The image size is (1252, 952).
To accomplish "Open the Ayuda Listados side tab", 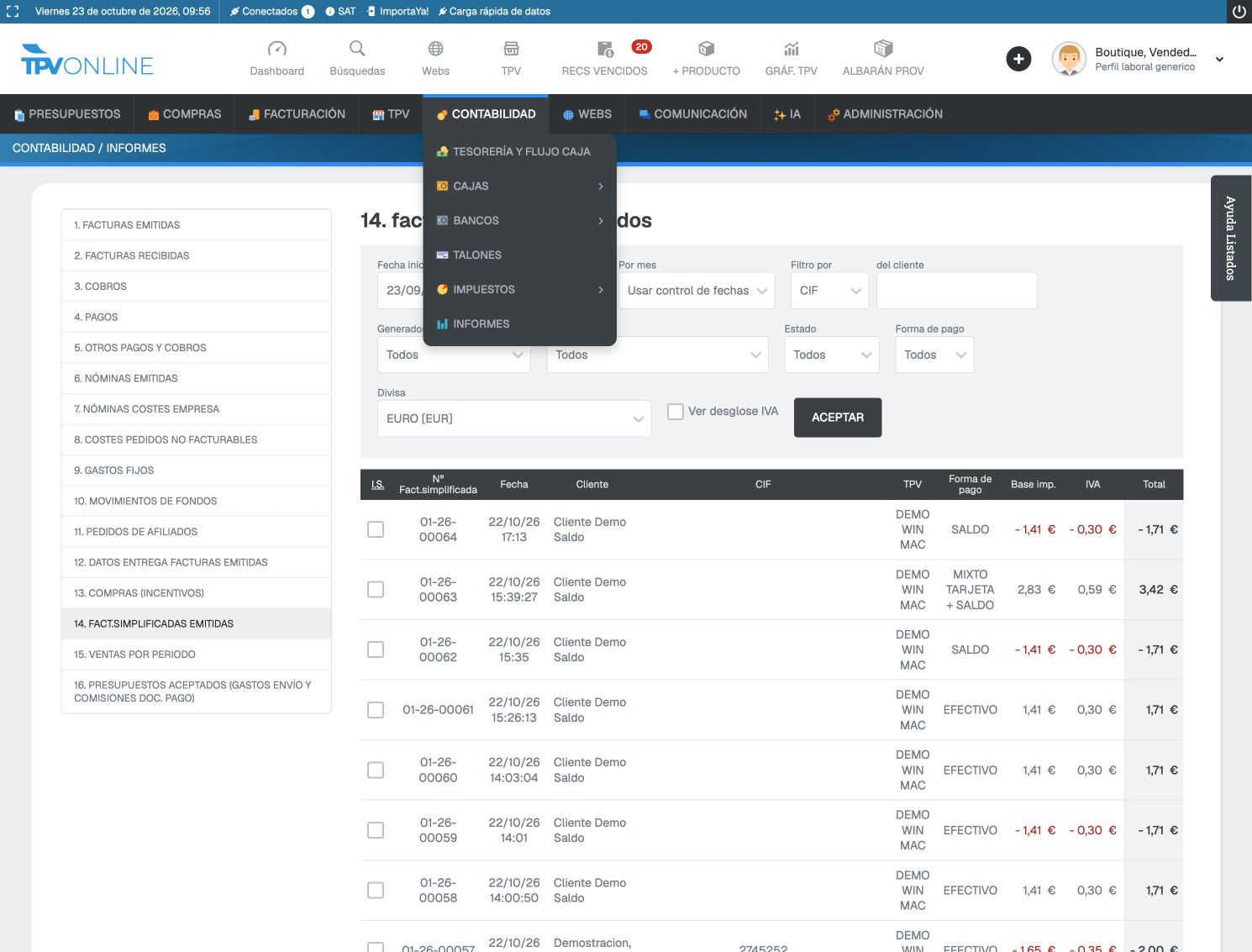I will [x=1230, y=238].
